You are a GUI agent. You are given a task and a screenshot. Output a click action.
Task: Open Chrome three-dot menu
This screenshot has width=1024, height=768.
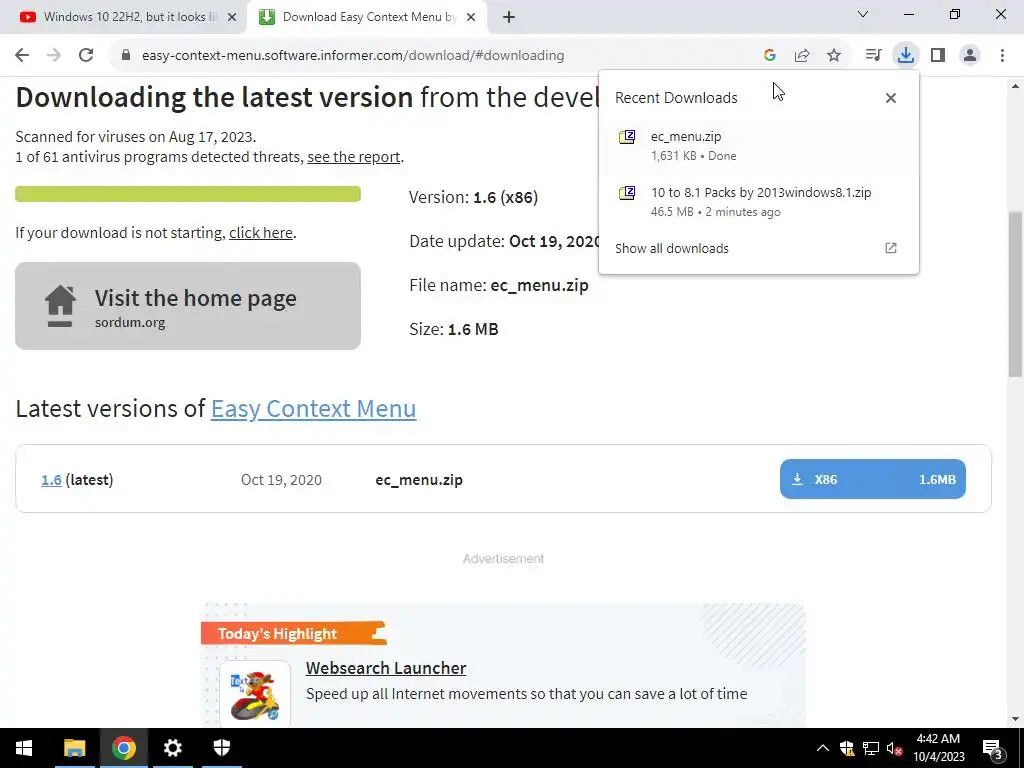[x=1002, y=56]
